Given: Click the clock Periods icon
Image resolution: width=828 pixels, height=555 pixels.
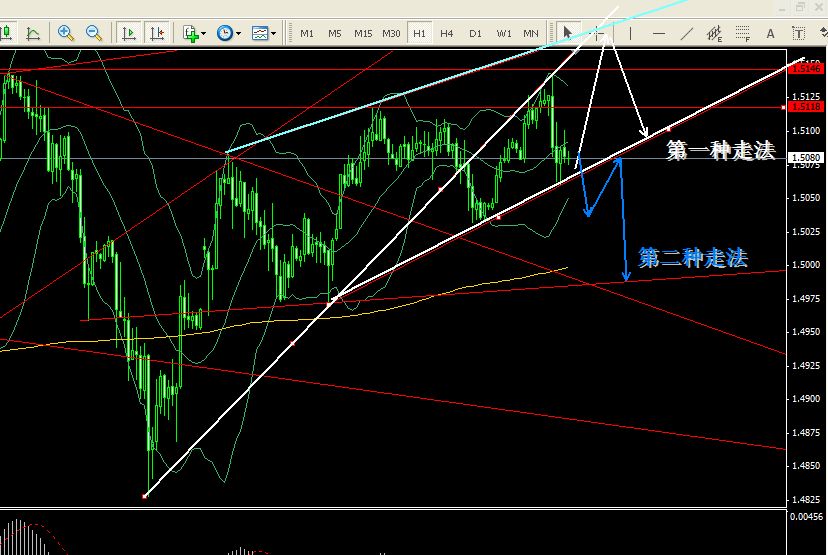Looking at the screenshot, I should click(225, 33).
